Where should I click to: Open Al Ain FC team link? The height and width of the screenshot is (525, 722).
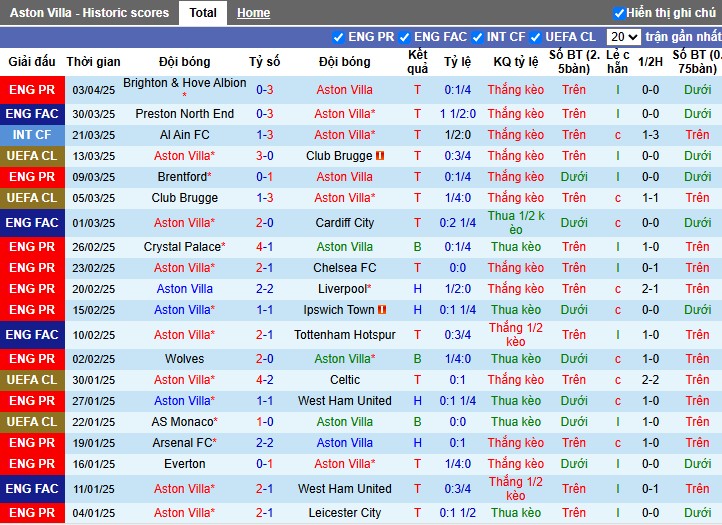(185, 135)
